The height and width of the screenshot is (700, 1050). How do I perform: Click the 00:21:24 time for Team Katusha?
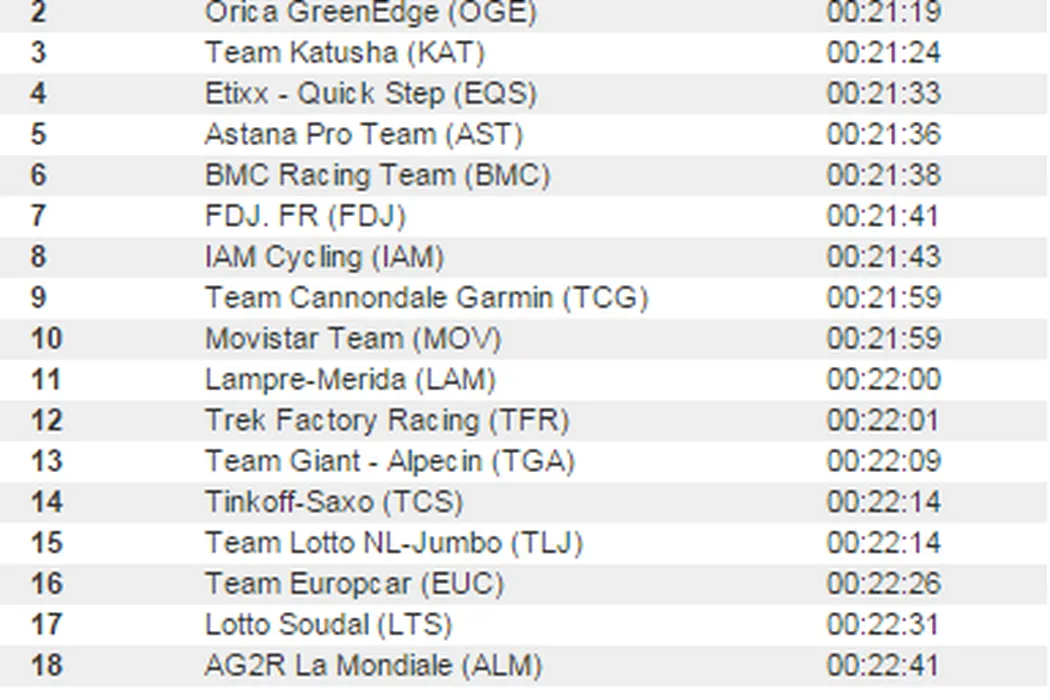[x=883, y=52]
